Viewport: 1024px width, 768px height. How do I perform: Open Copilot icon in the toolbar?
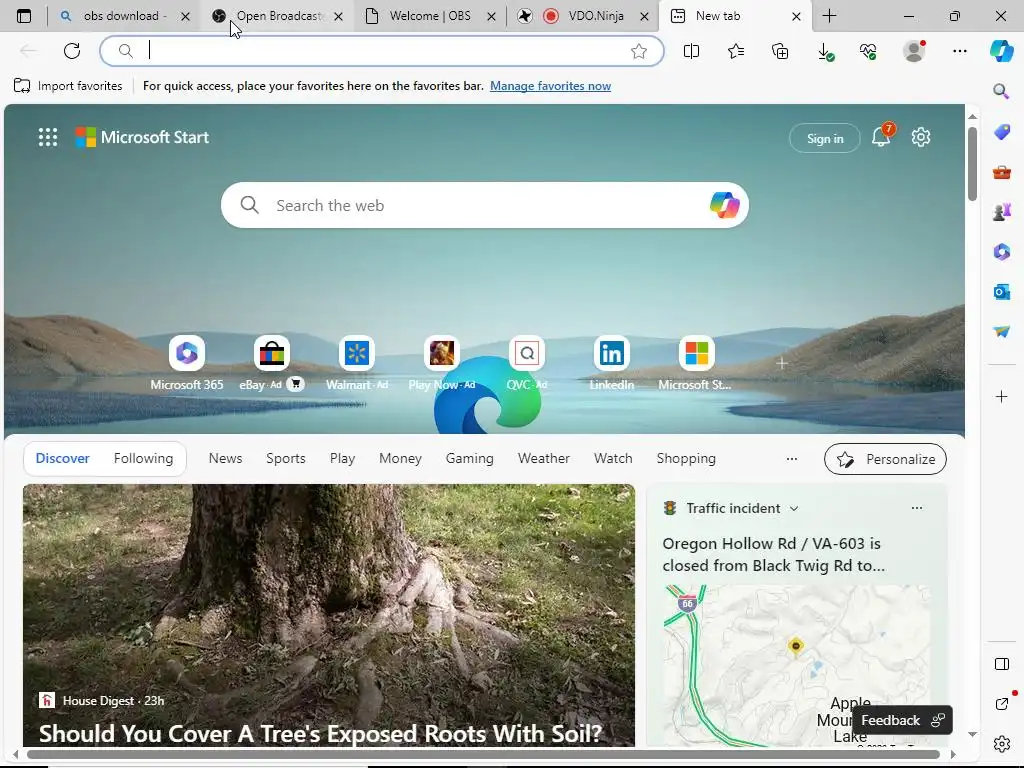(1001, 51)
